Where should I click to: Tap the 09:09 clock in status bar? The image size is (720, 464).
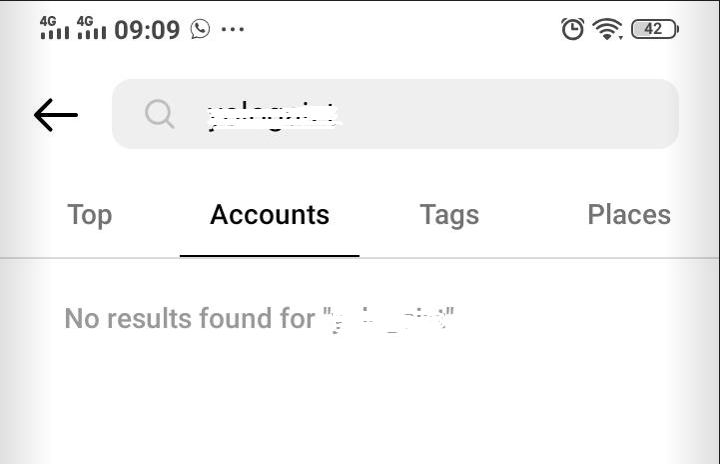[147, 29]
